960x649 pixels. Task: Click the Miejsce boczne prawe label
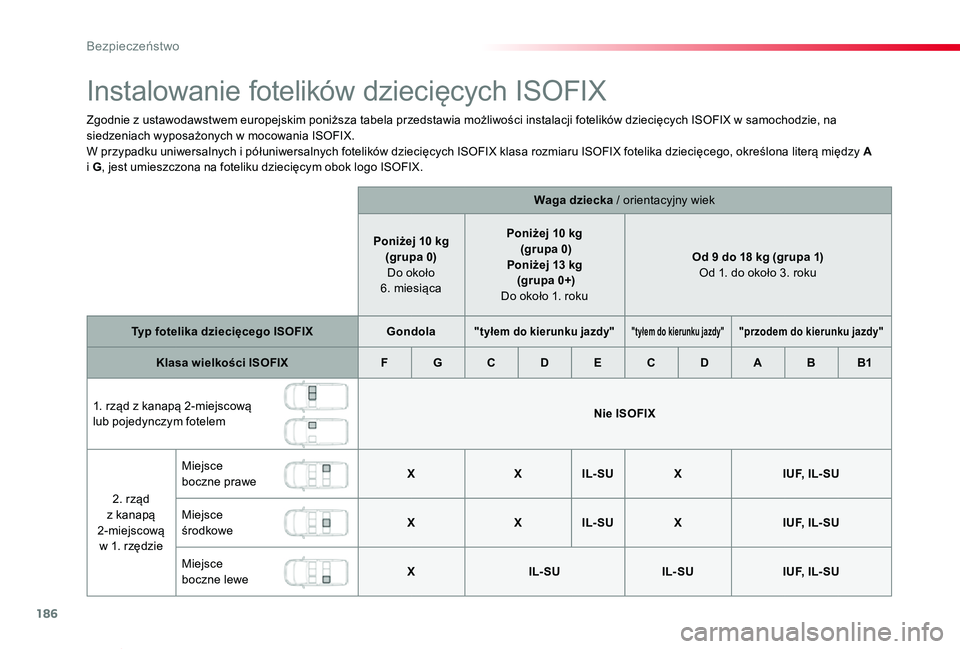219,474
